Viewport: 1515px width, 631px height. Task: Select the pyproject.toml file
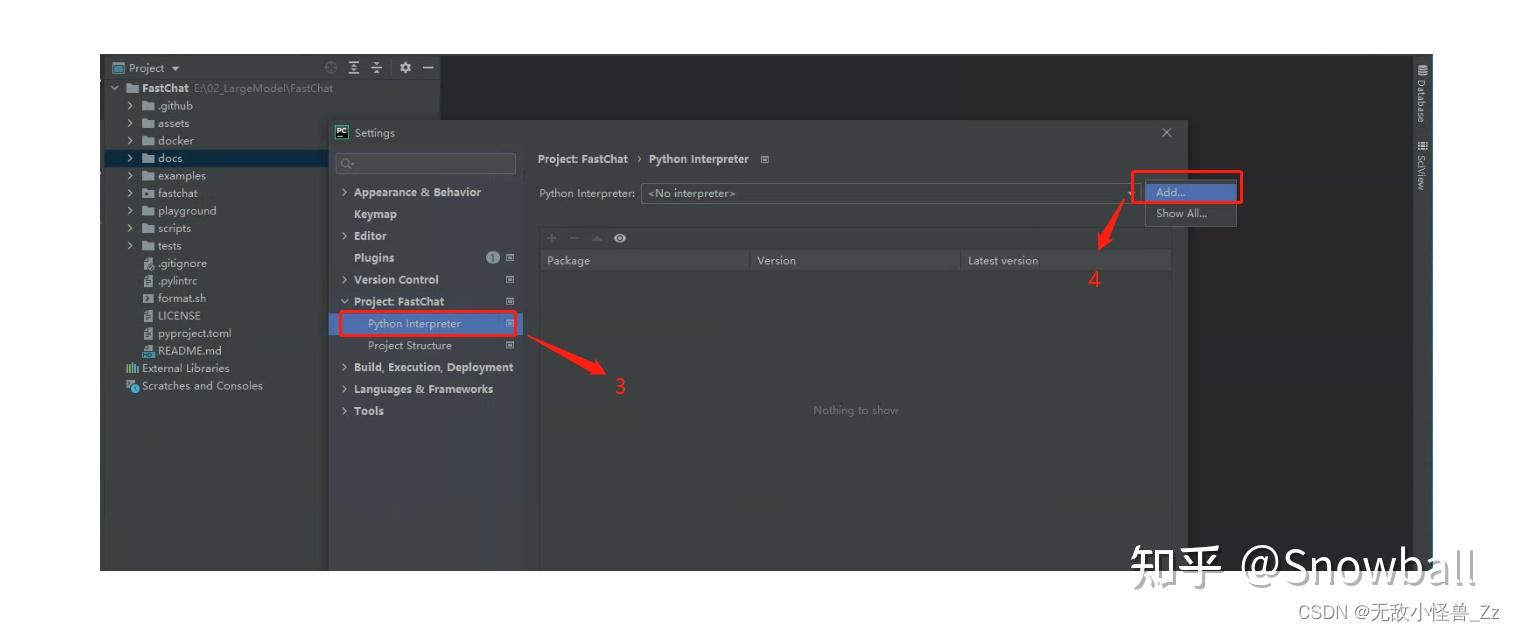pyautogui.click(x=194, y=333)
